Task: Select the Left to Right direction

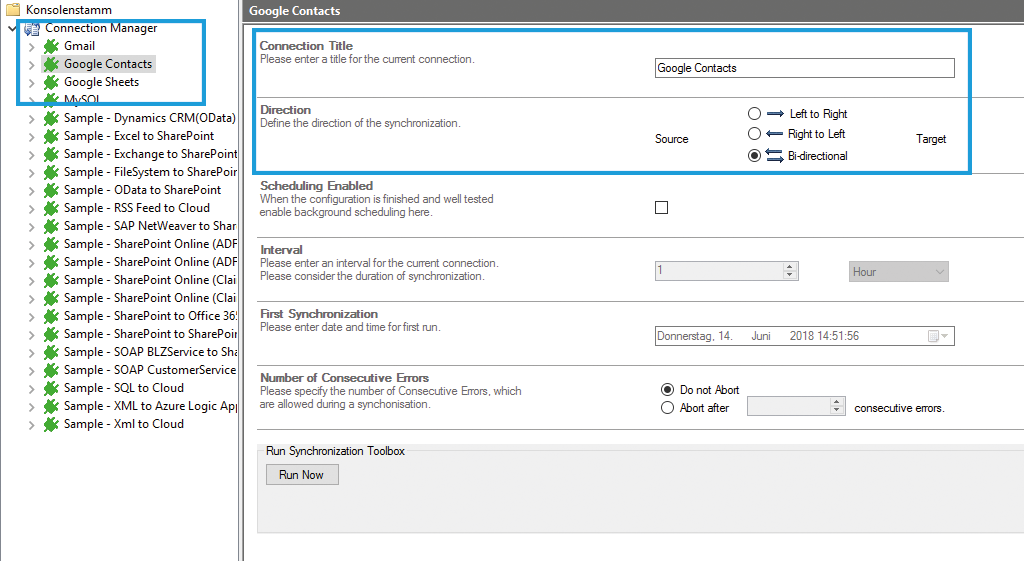Action: pos(755,114)
